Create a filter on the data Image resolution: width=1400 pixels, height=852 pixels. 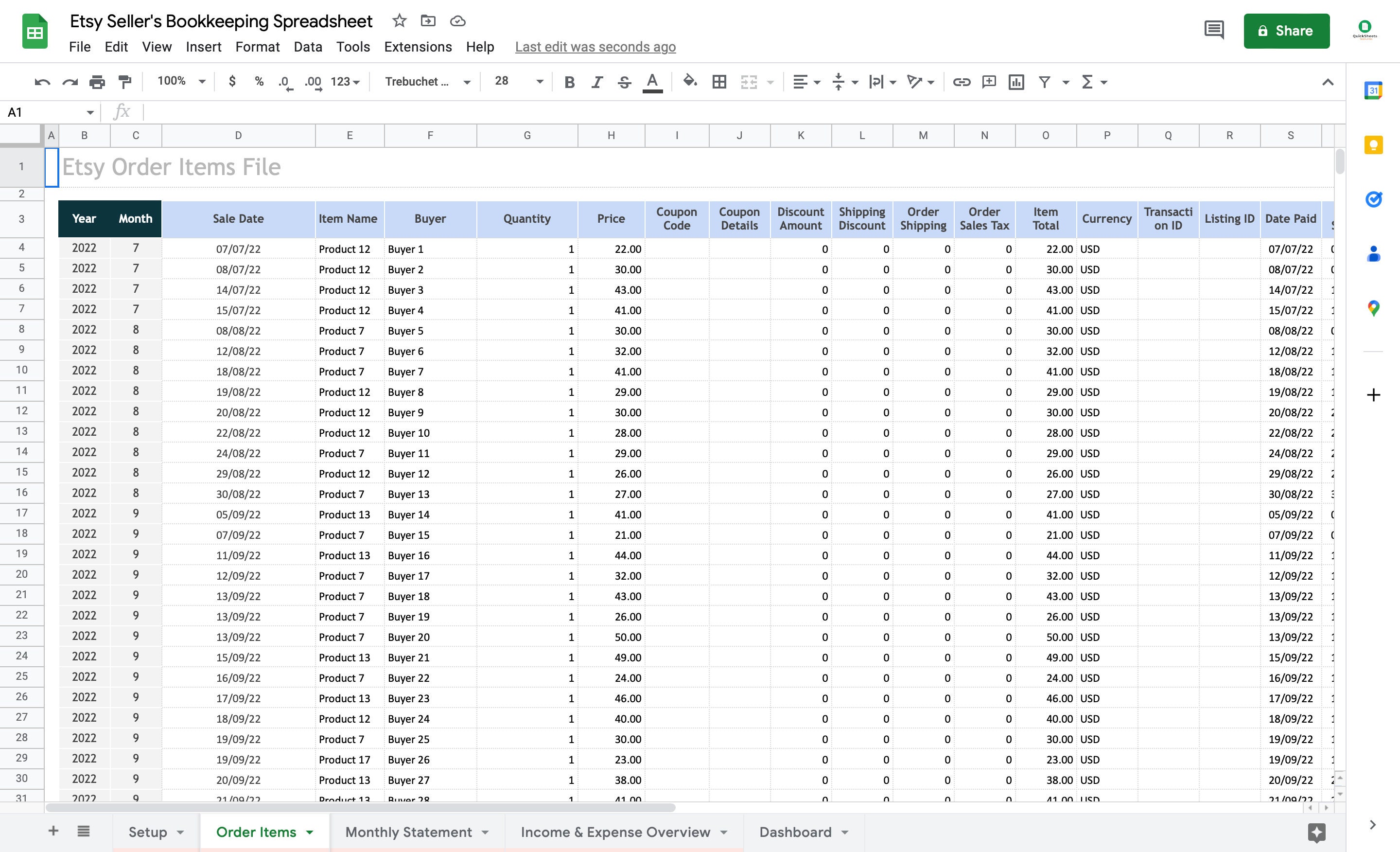pyautogui.click(x=1044, y=82)
